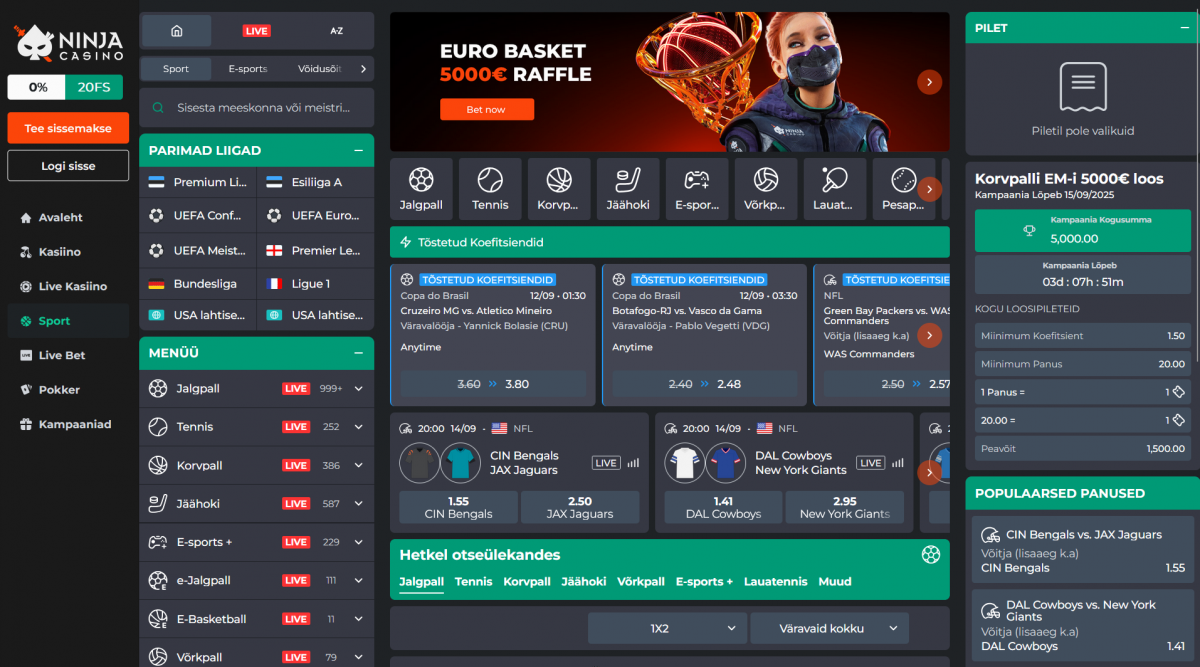Open the E-sport category icon
Viewport: 1200px width, 667px height.
tap(697, 188)
